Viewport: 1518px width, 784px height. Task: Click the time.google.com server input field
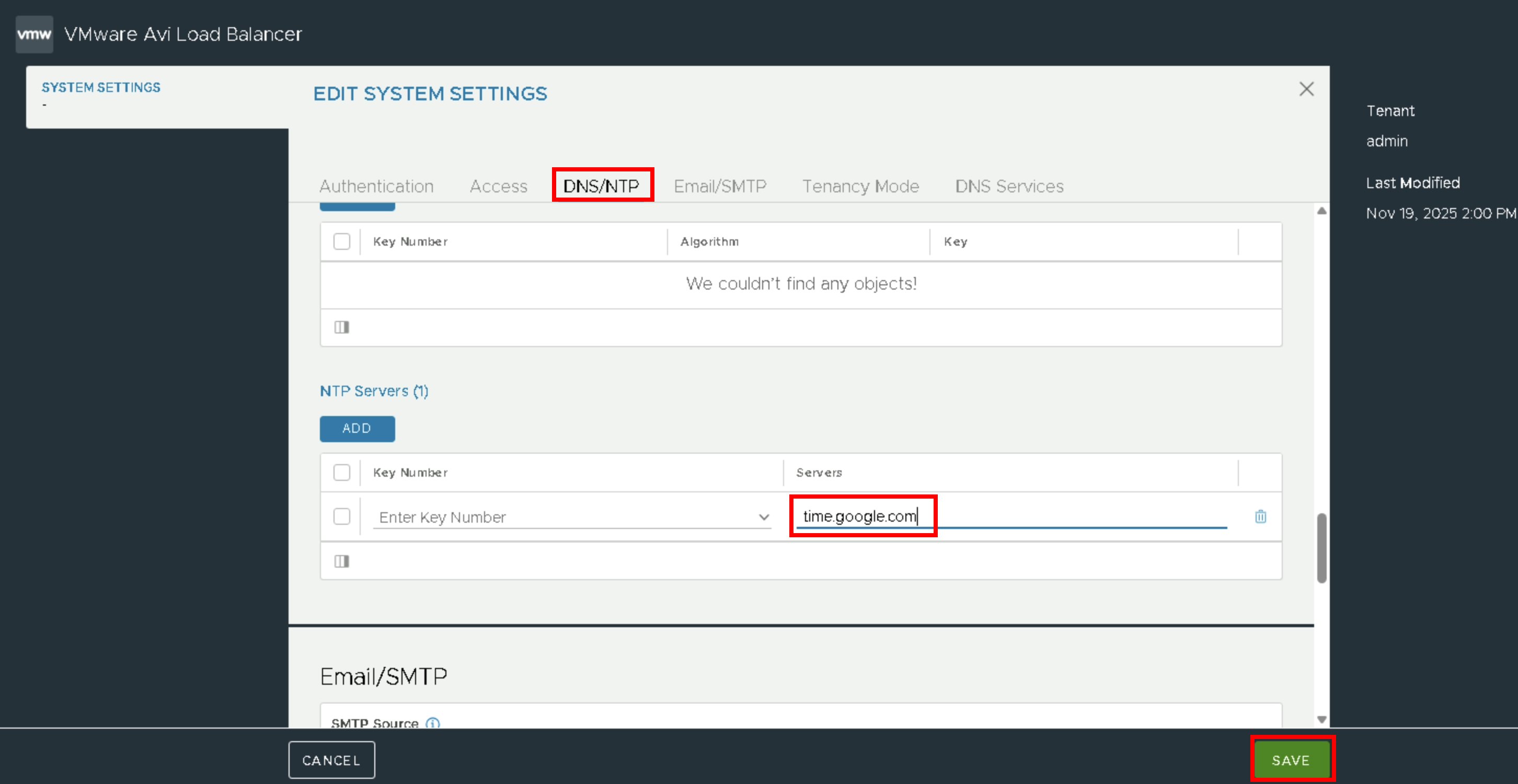pos(1012,516)
